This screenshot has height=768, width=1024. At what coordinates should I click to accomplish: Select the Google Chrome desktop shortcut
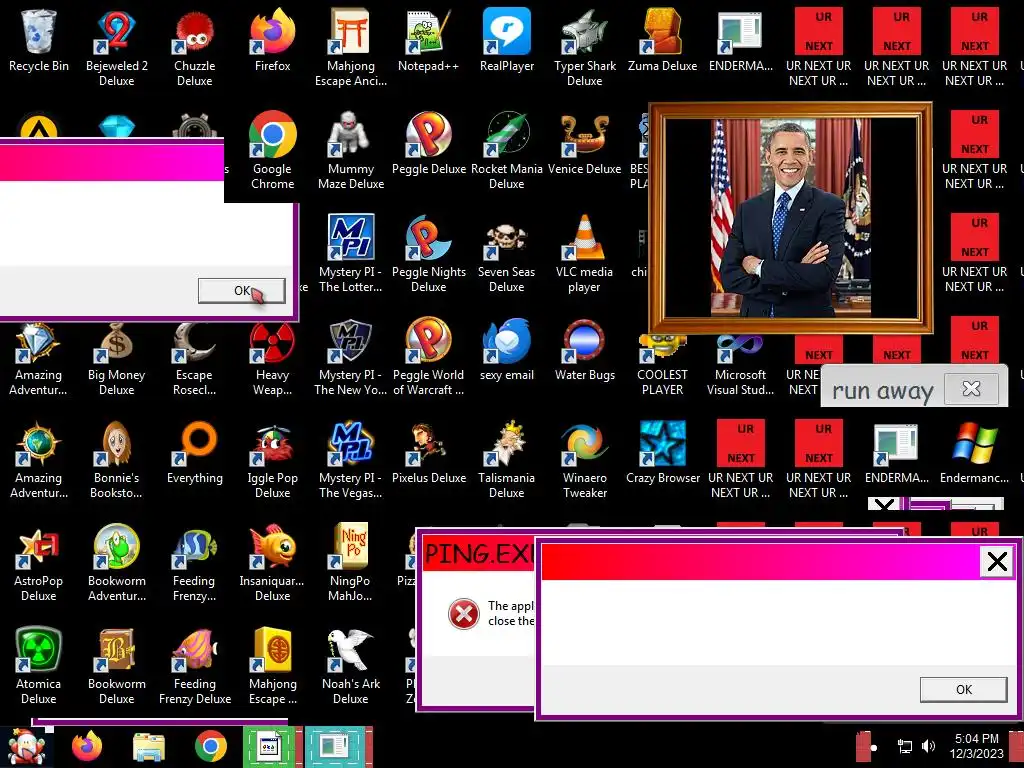pyautogui.click(x=272, y=152)
